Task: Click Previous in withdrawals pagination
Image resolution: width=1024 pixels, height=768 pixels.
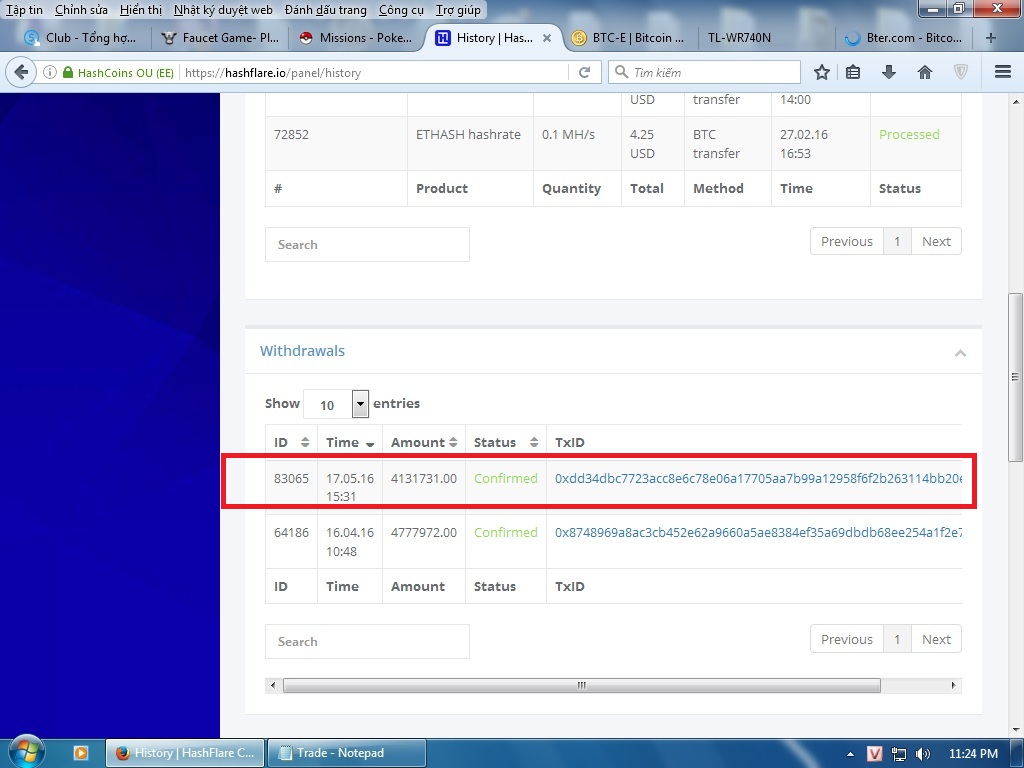Action: 846,639
